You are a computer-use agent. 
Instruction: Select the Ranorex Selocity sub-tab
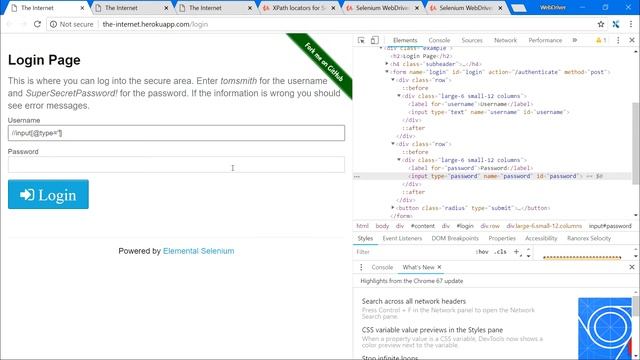point(589,238)
